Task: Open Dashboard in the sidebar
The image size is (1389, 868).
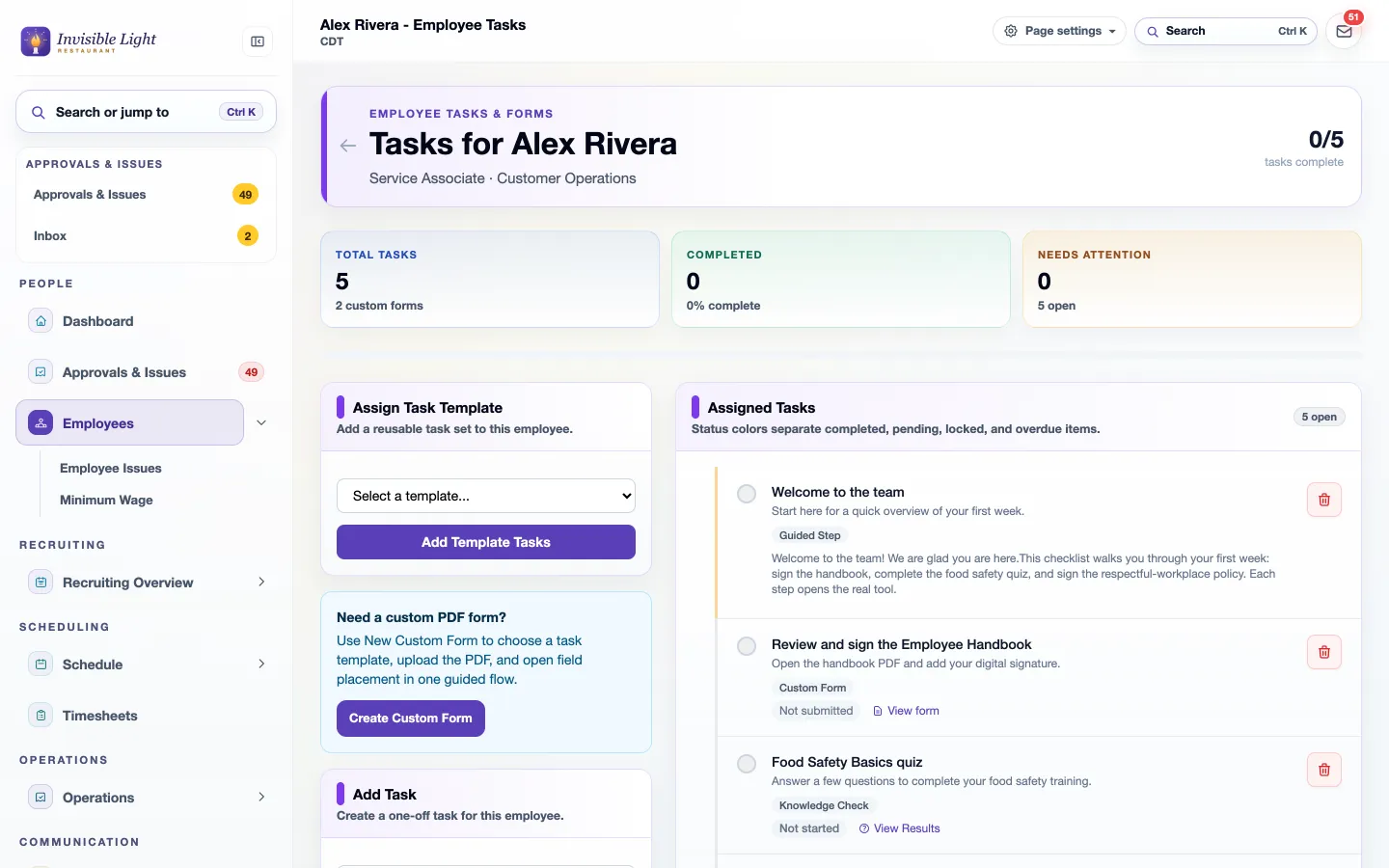Action: [98, 321]
